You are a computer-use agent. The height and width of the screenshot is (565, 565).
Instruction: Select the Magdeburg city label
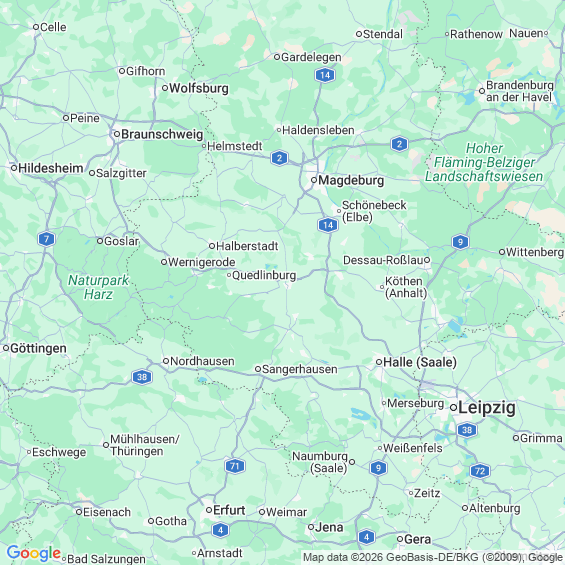coord(351,180)
